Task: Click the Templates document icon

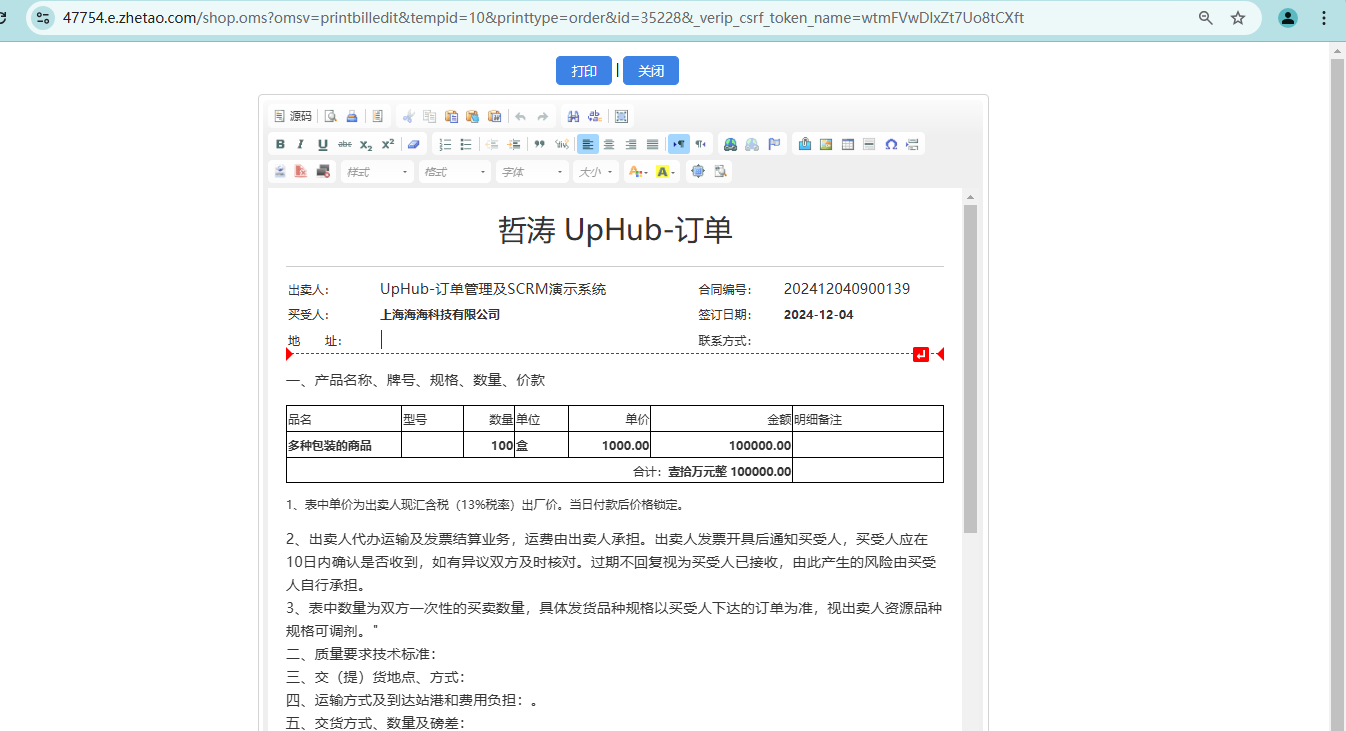Action: (x=378, y=116)
